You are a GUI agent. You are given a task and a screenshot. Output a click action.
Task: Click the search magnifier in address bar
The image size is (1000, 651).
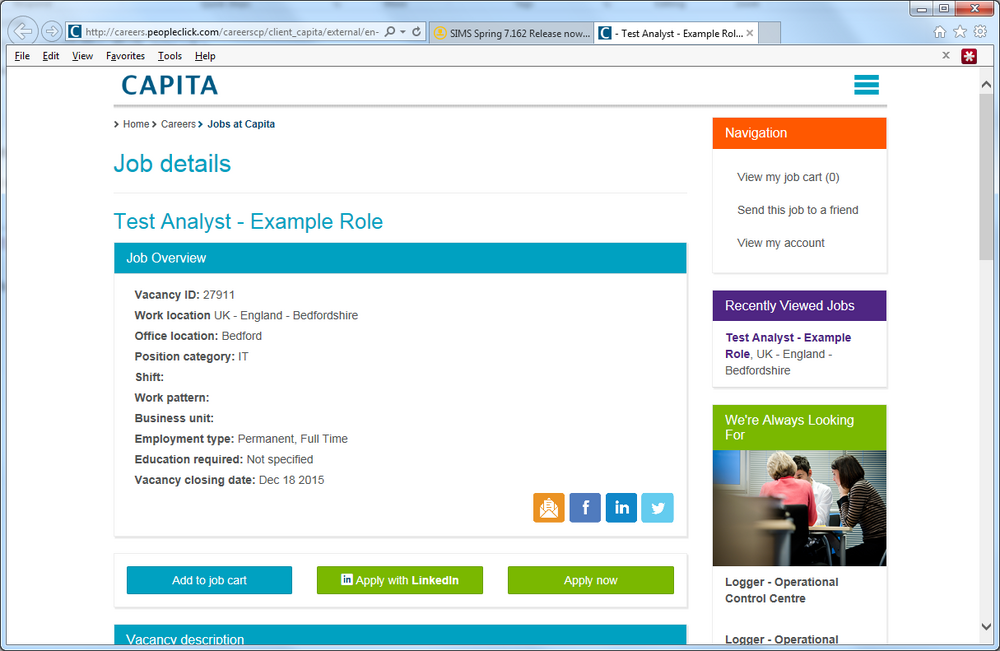coord(390,32)
